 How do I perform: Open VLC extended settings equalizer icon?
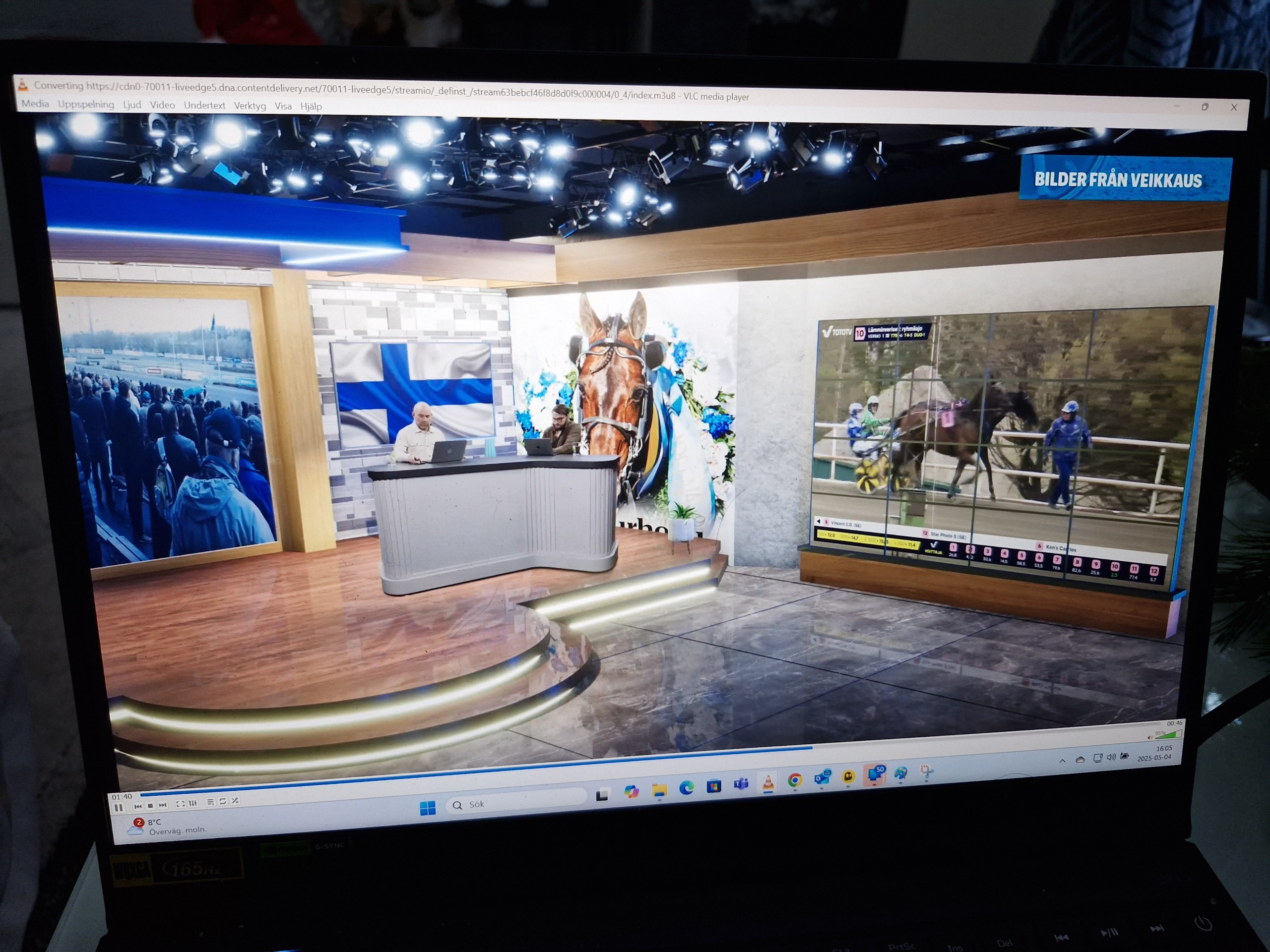coord(193,803)
